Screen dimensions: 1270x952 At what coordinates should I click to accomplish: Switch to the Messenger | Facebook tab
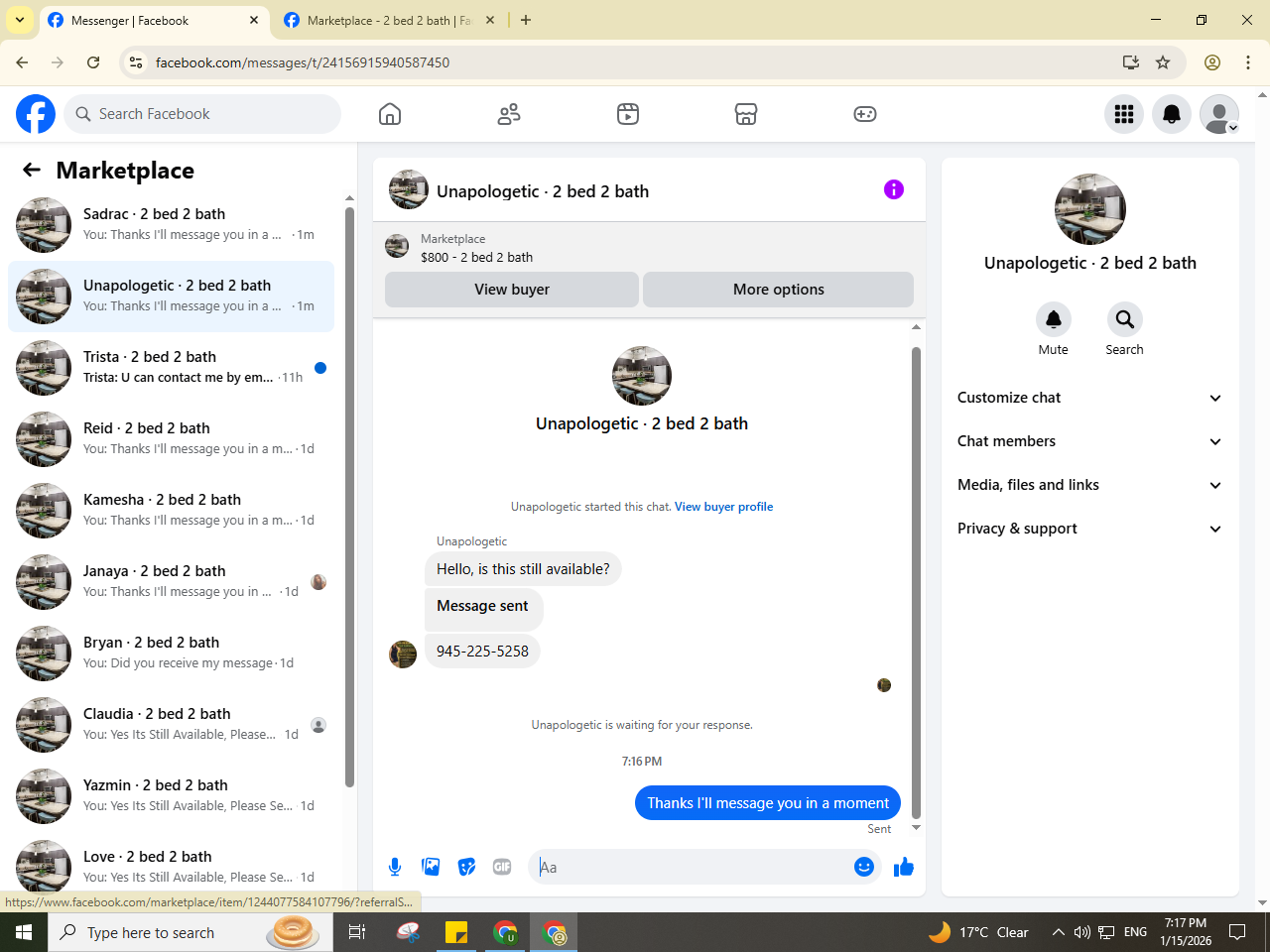click(154, 20)
